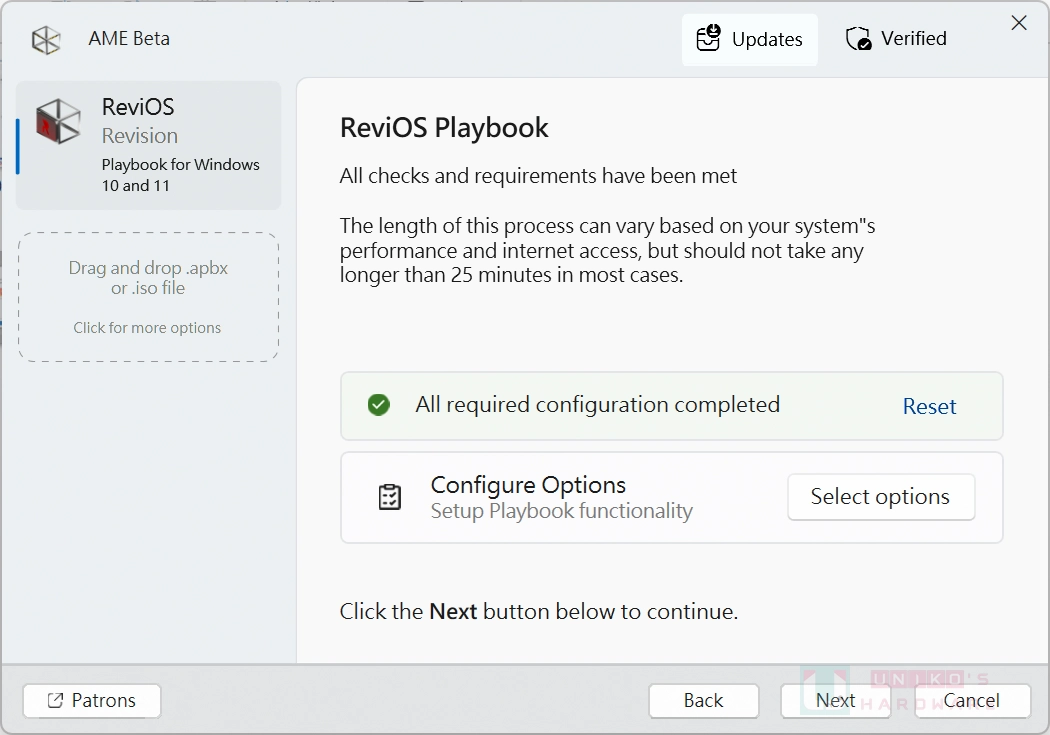The image size is (1050, 735).
Task: Click the clipboard icon beside Configure Options
Action: (391, 496)
